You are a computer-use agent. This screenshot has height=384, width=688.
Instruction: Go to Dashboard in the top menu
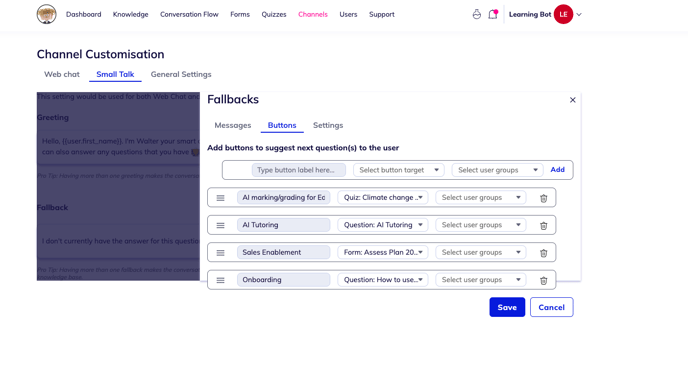83,14
